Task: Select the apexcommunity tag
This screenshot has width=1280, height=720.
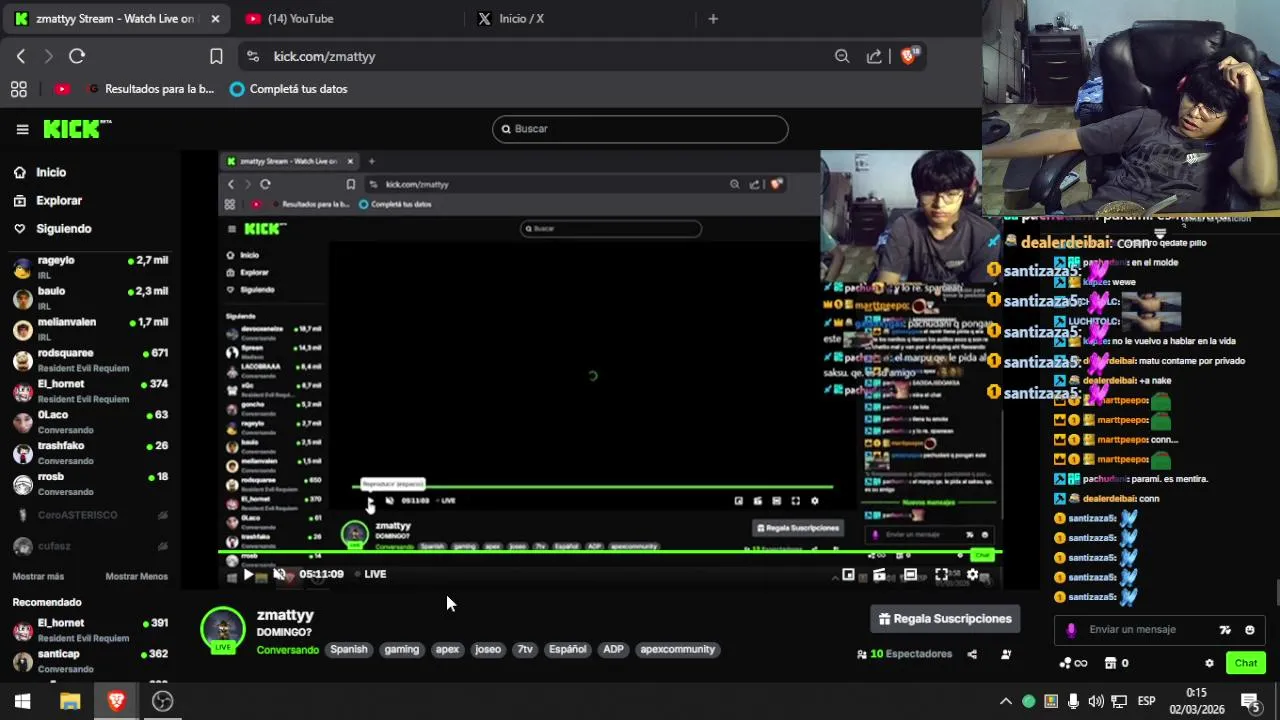Action: [678, 650]
